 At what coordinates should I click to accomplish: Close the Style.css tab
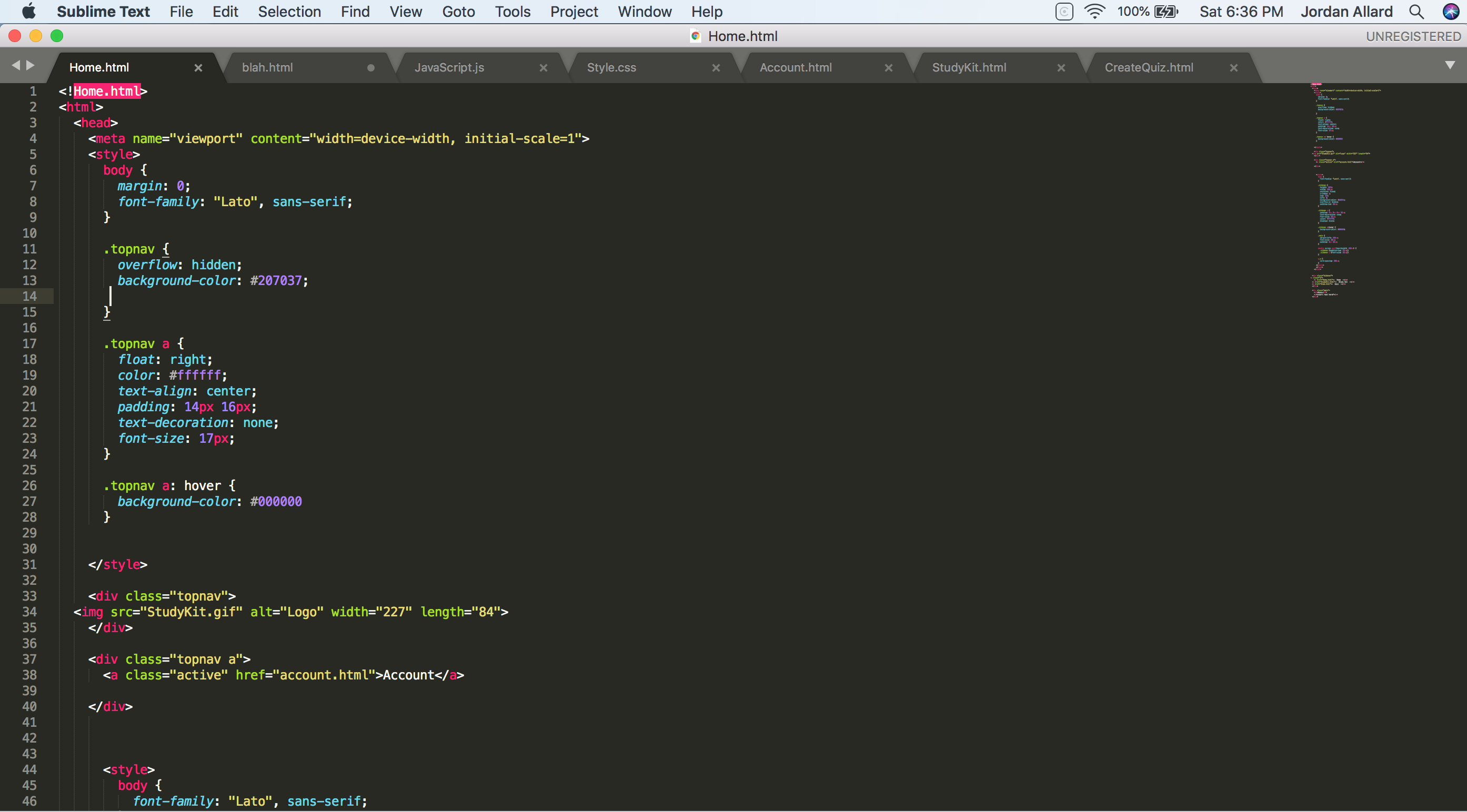tap(716, 68)
